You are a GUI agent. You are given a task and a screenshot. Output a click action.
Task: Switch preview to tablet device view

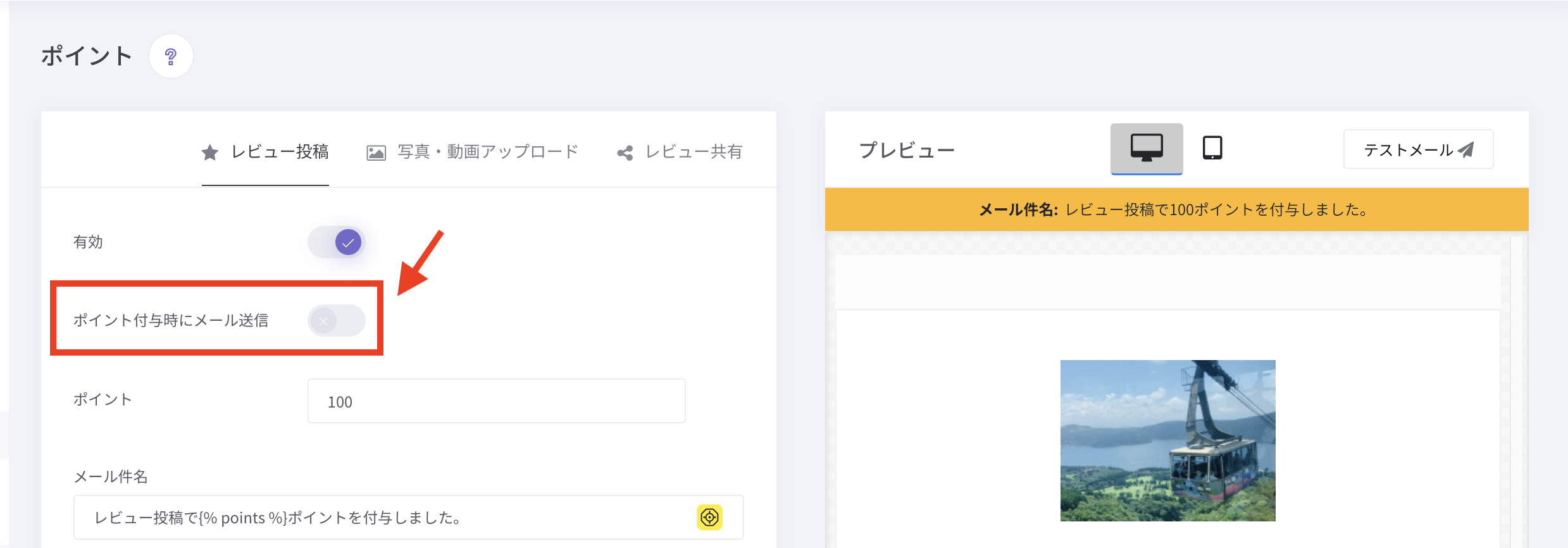(1212, 148)
